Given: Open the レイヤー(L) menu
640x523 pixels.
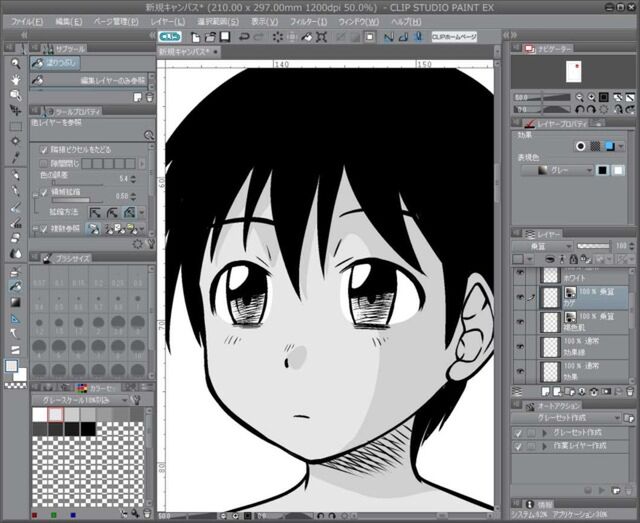Looking at the screenshot, I should pos(168,21).
